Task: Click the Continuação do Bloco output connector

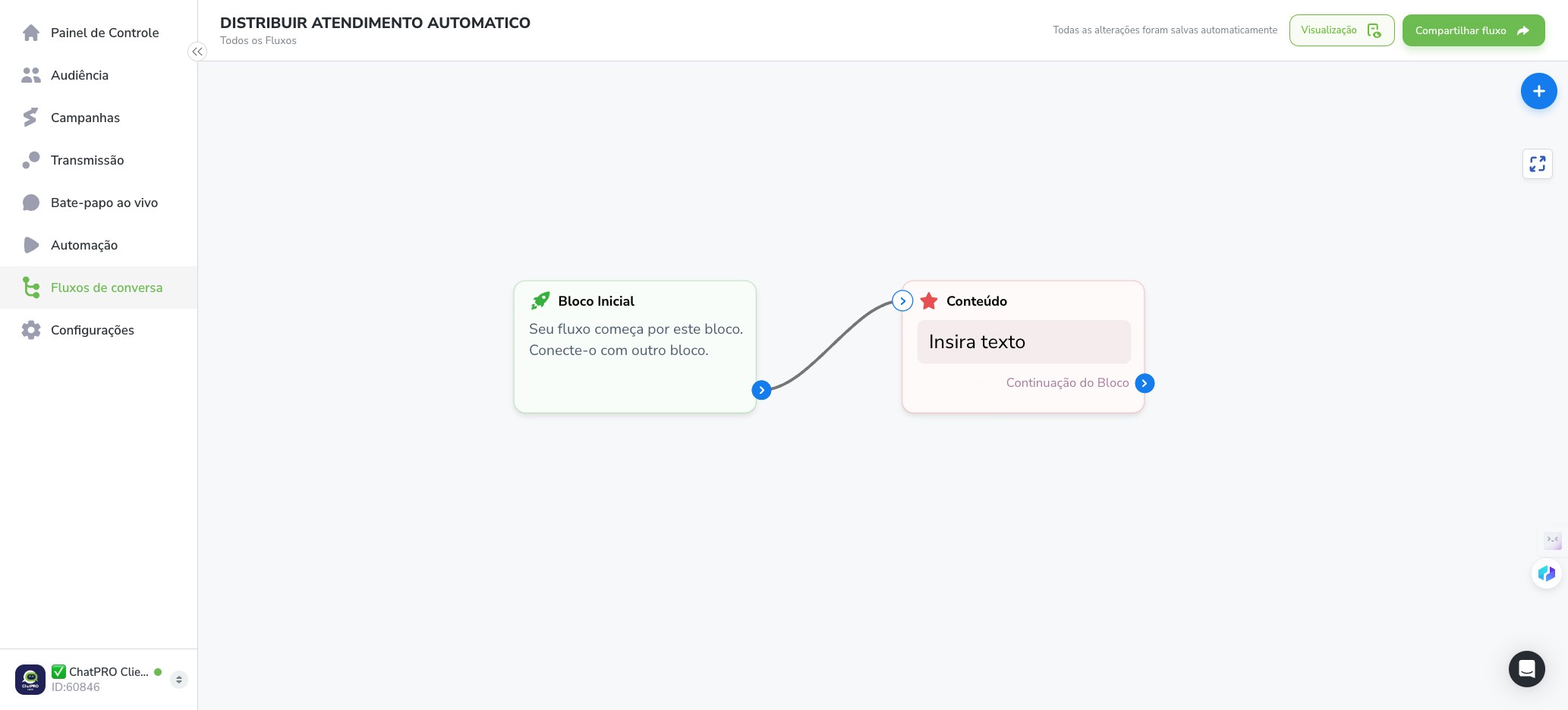Action: pos(1145,383)
